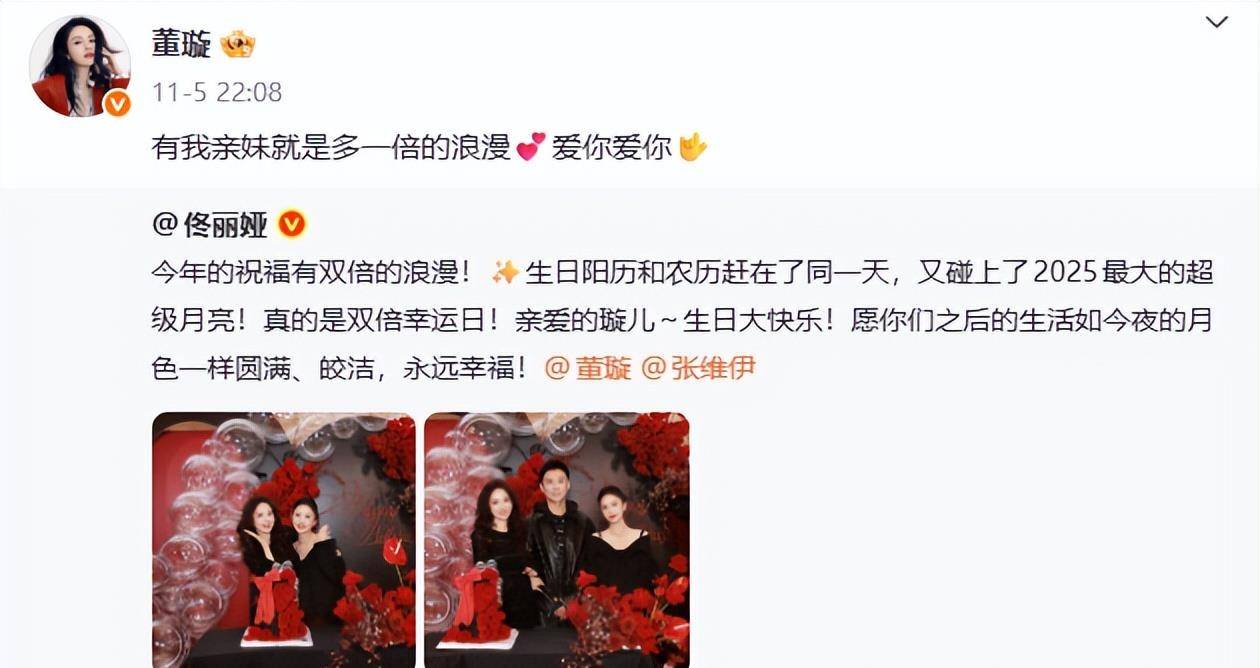Click the orange verified badge on avatar
The image size is (1260, 668).
pos(117,103)
